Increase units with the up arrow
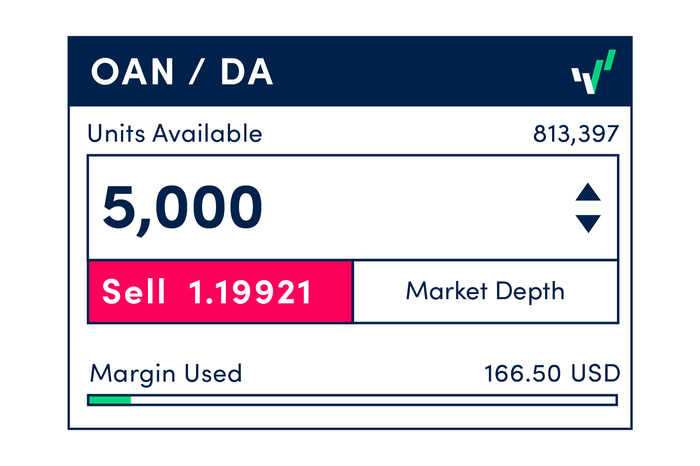This screenshot has width=700, height=466. (588, 192)
